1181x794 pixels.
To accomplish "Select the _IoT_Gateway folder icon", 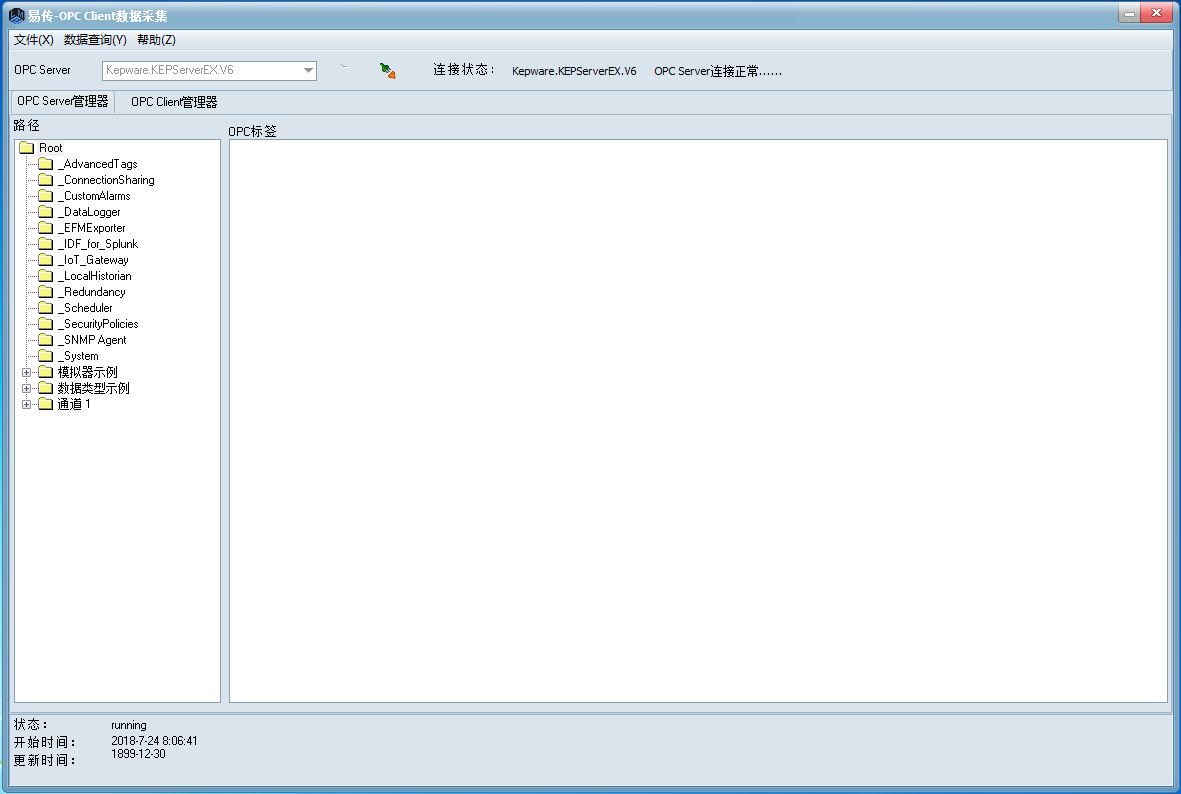I will coord(45,260).
